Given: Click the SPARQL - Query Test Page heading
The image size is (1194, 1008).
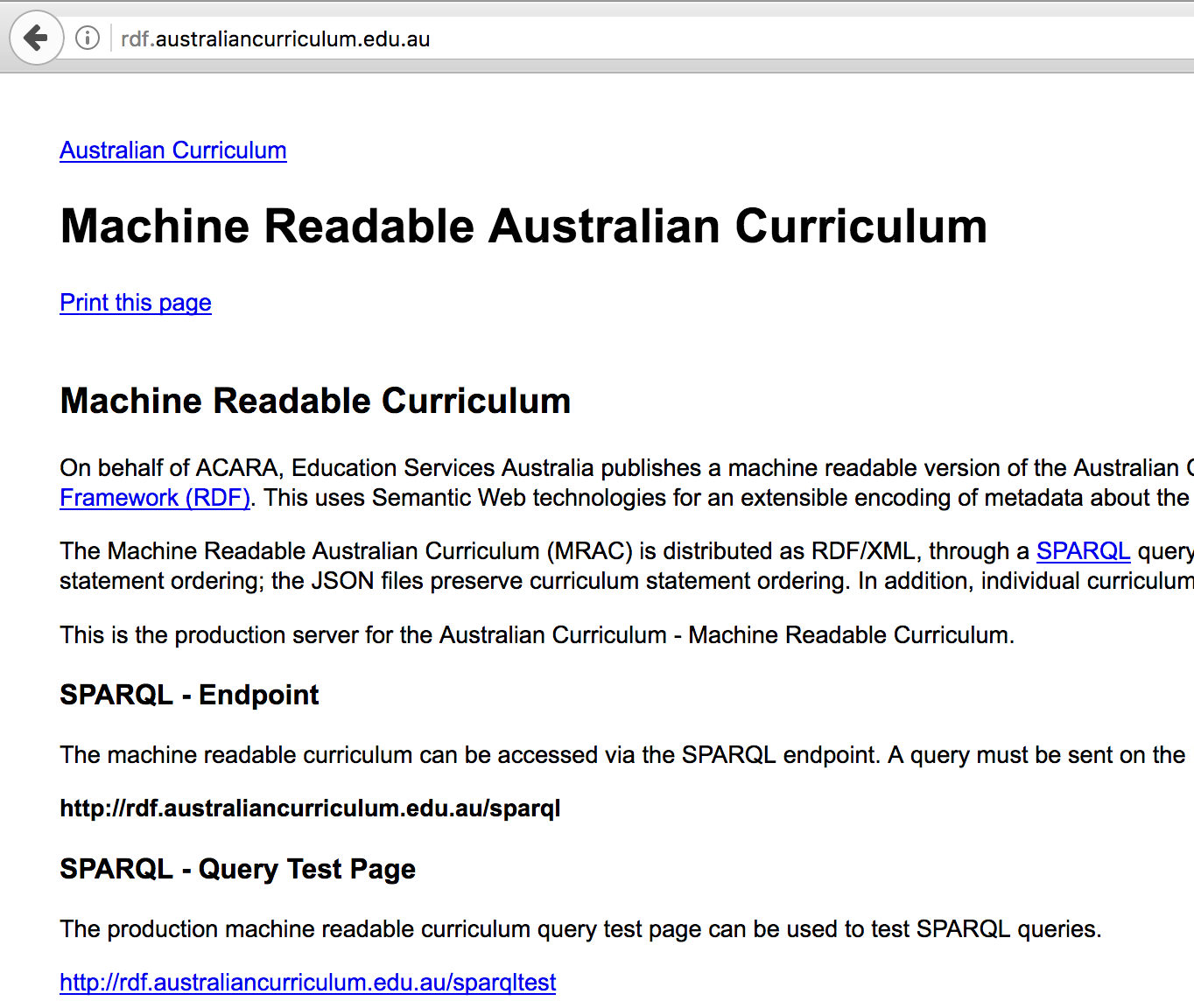Looking at the screenshot, I should (237, 869).
